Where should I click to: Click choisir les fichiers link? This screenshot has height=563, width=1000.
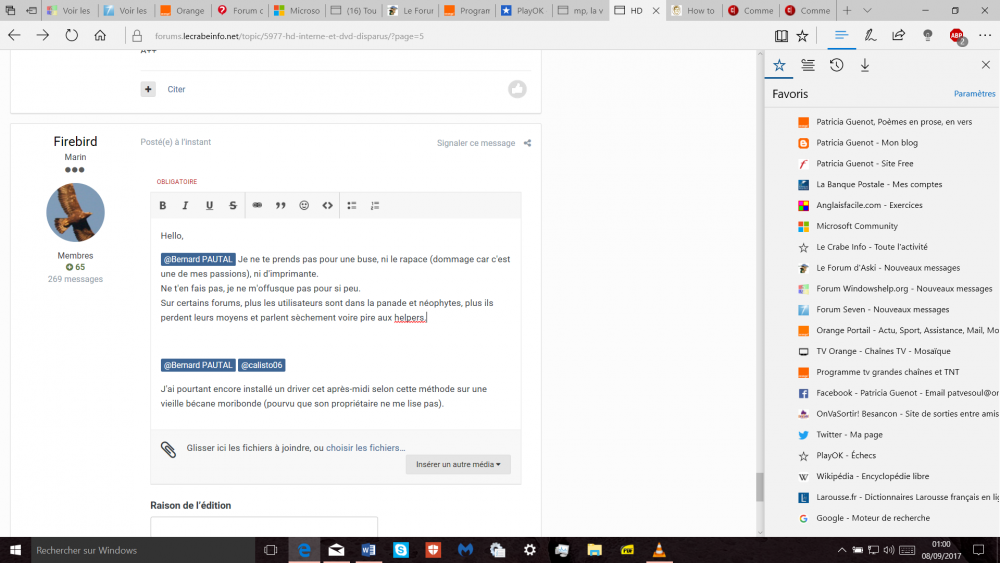[x=365, y=448]
